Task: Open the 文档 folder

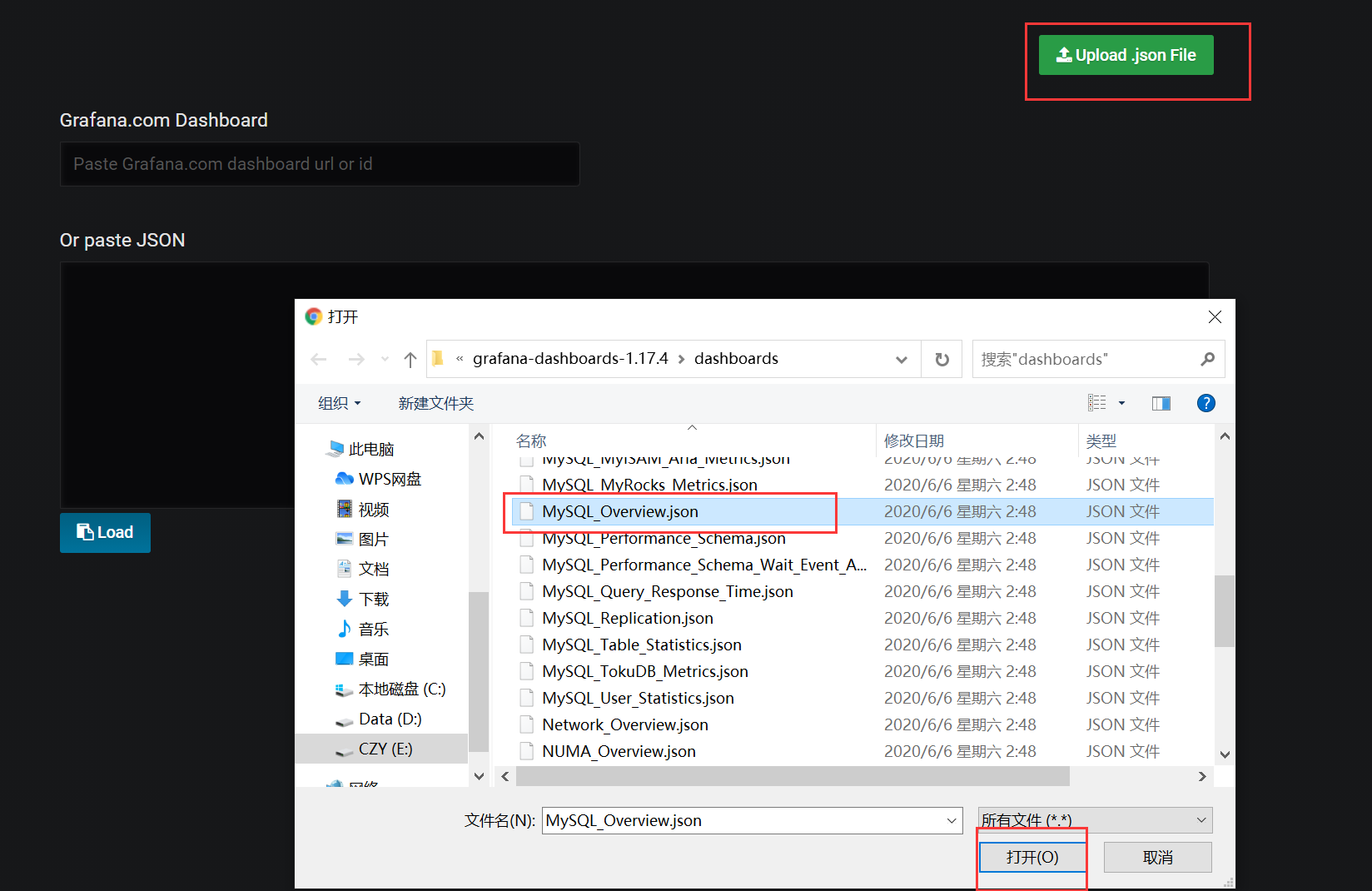Action: click(363, 569)
